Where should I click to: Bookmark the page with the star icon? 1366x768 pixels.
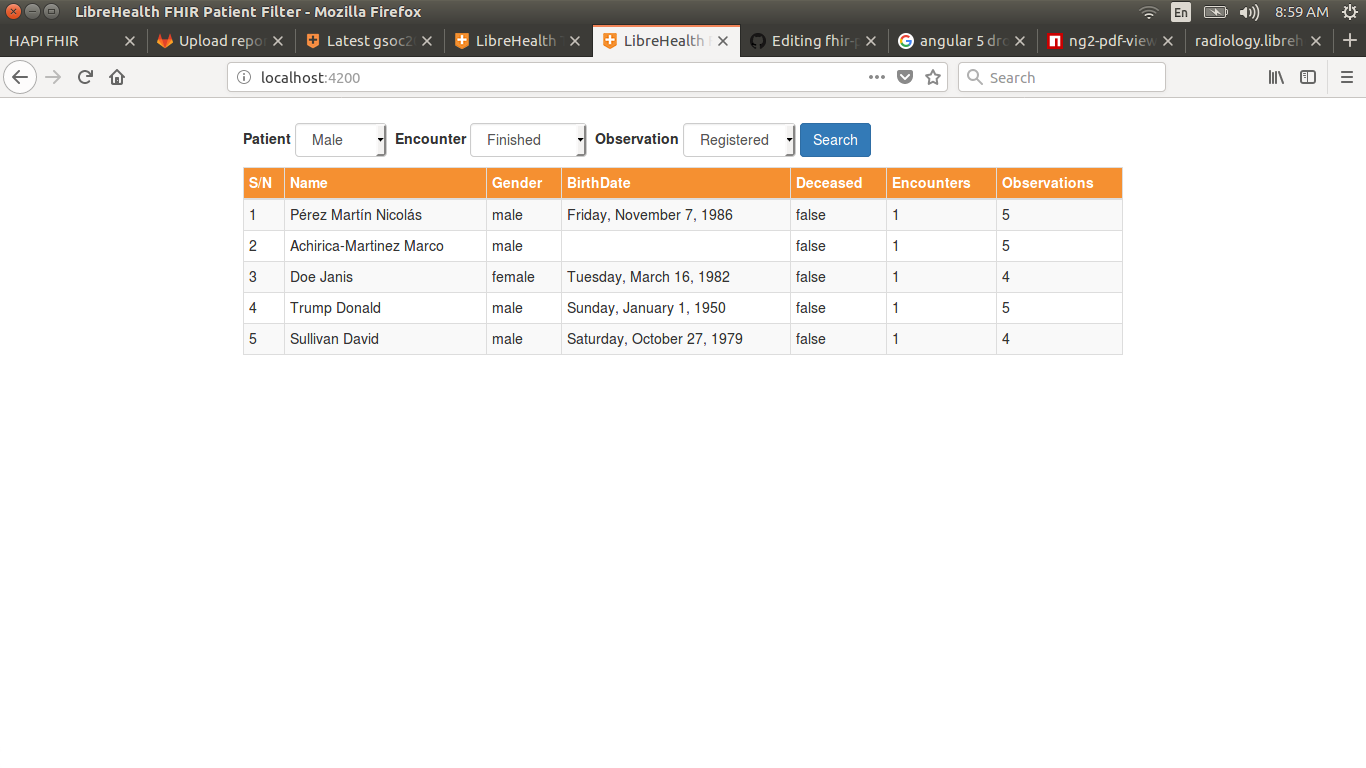(933, 77)
